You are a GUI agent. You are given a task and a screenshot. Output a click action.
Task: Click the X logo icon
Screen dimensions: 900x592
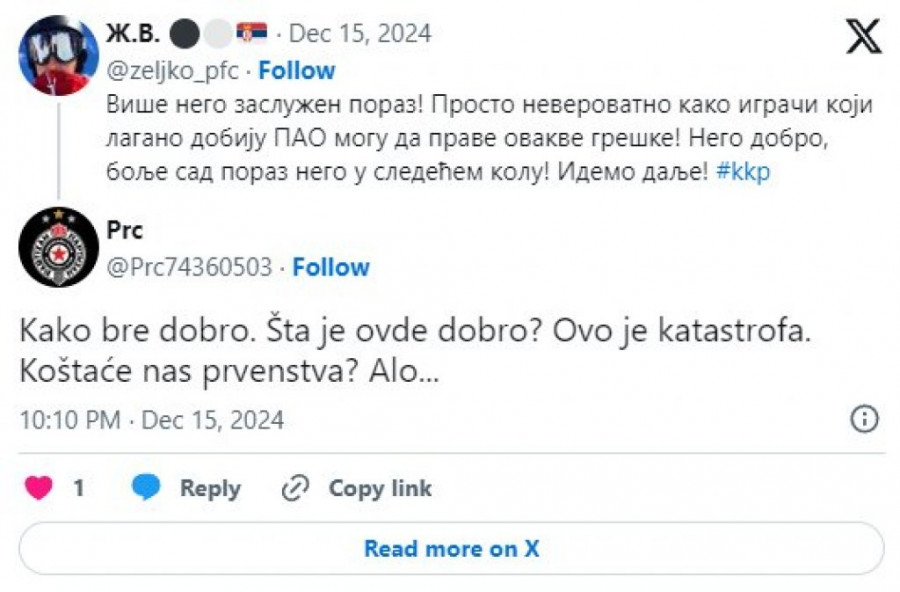coord(863,37)
